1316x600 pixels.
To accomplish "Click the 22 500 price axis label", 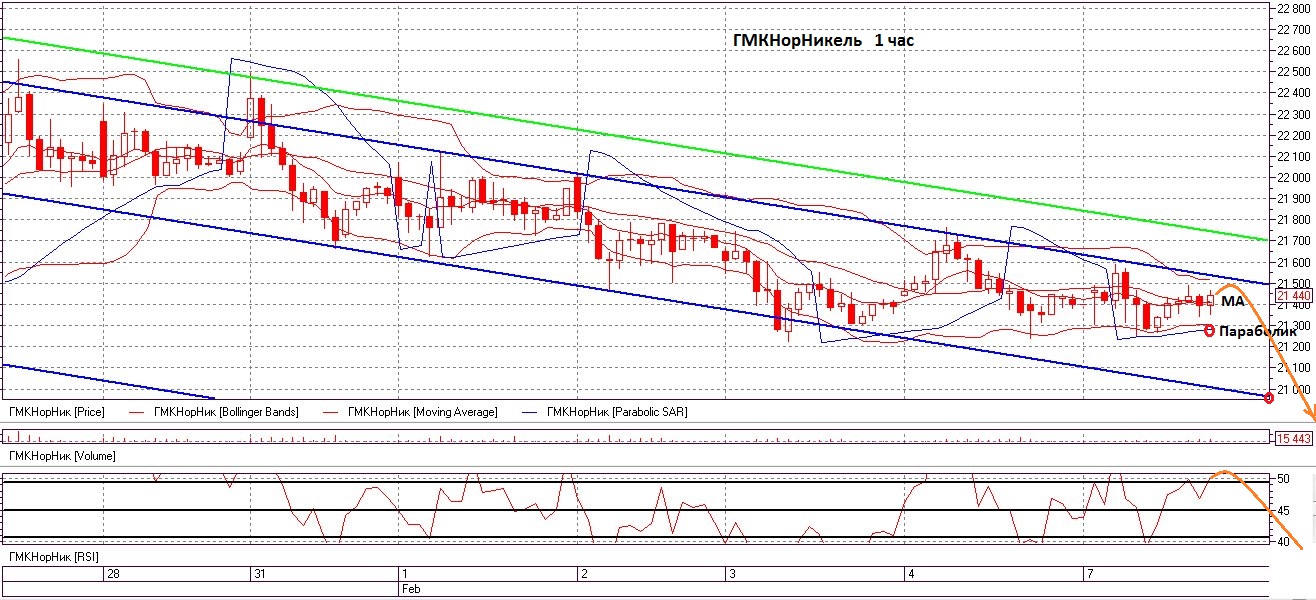I will [1294, 71].
